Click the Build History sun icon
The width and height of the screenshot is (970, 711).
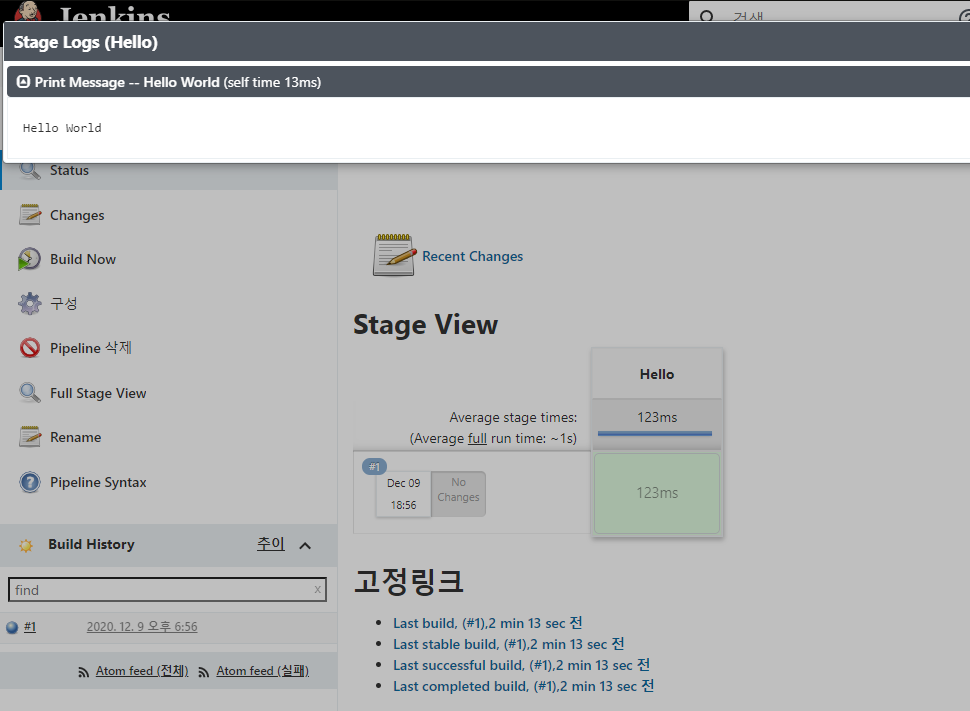coord(26,545)
